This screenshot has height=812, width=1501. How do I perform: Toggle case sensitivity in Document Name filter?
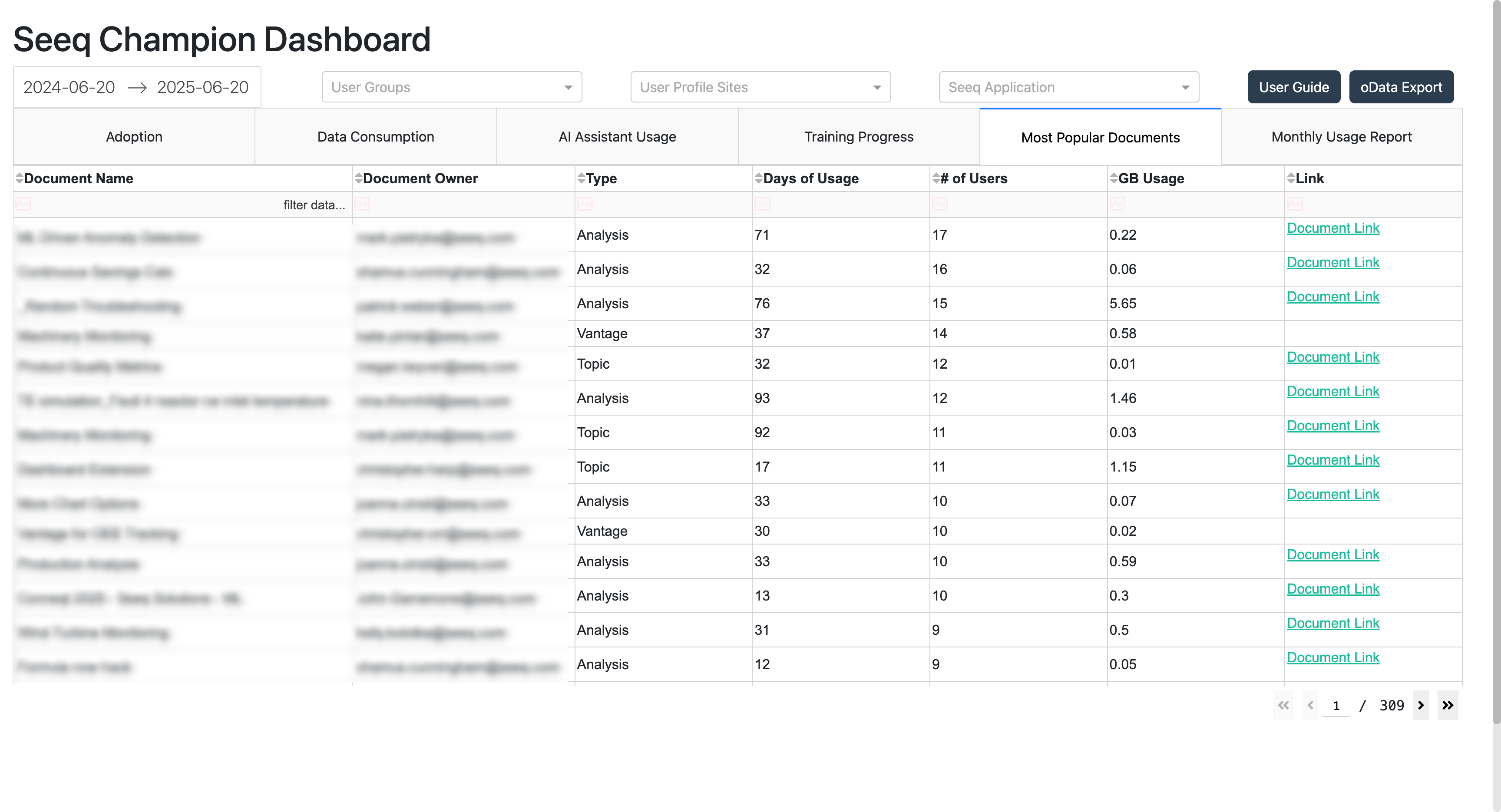[23, 204]
